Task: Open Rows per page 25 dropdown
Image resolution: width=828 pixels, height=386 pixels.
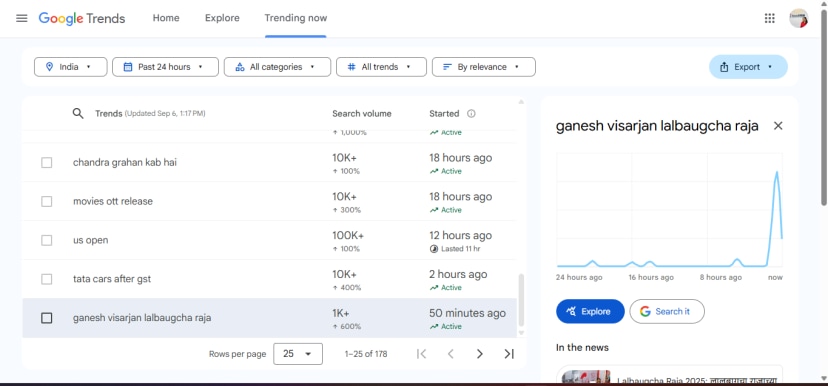Action: click(298, 354)
